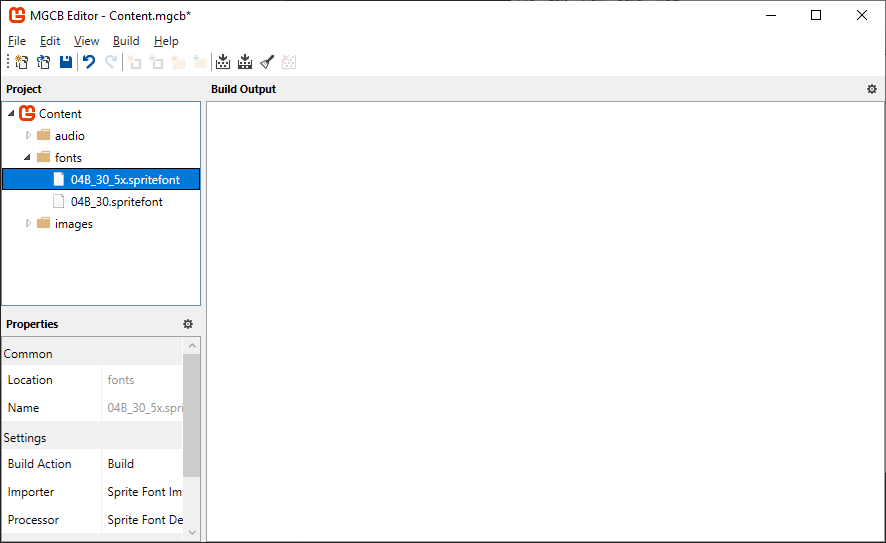Image resolution: width=886 pixels, height=543 pixels.
Task: Click the Properties panel scrollbar thumb
Action: 192,415
